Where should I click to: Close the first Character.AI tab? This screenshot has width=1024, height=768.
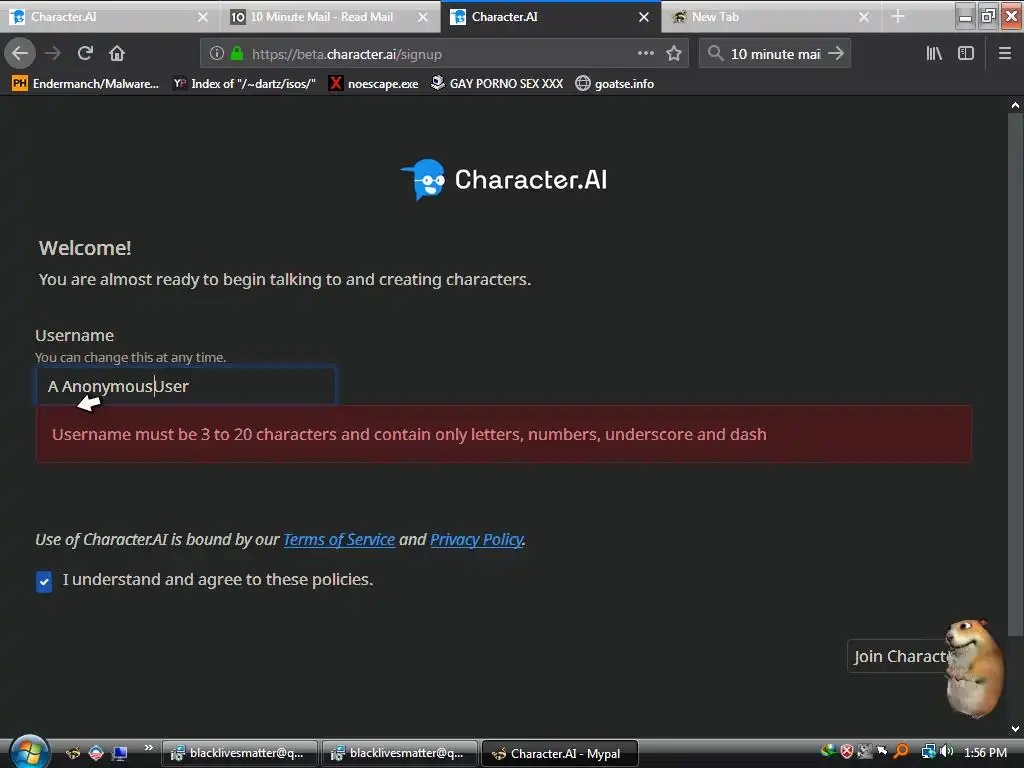[x=203, y=17]
